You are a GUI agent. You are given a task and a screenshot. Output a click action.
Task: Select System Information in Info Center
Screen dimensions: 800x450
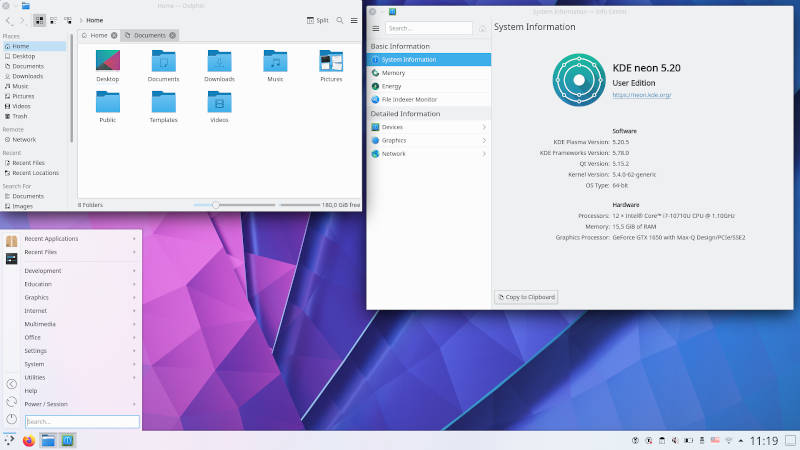[x=429, y=60]
